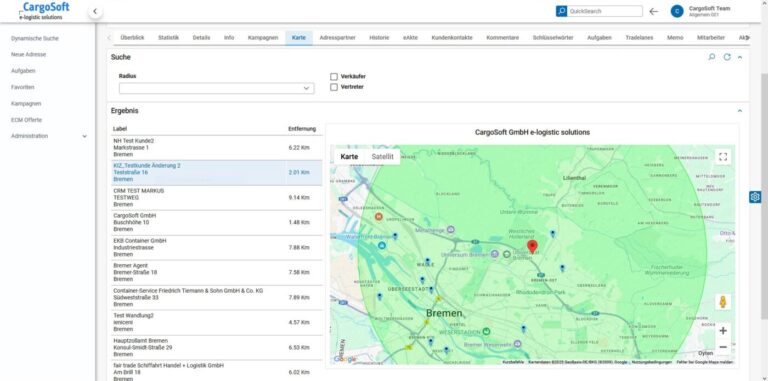
Task: Open the eAkte tab
Action: 410,38
